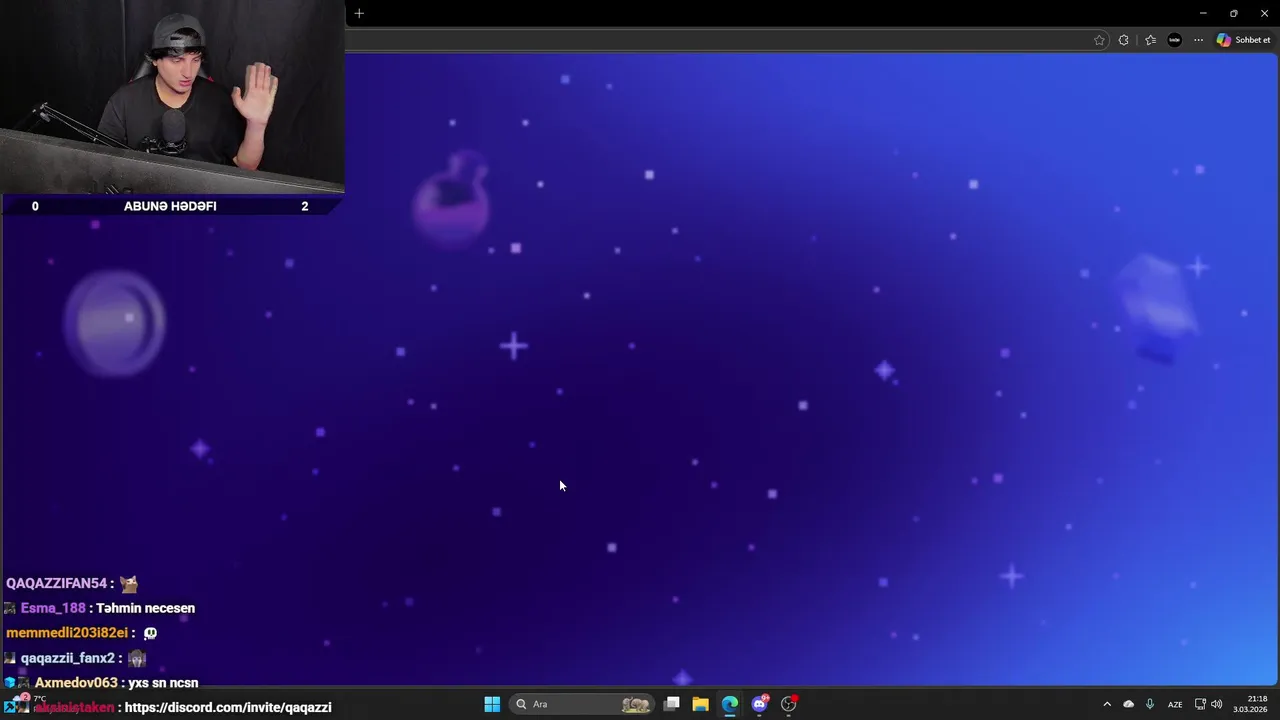Switch to Microsoft Edge on taskbar
Viewport: 1280px width, 720px height.
tap(730, 704)
